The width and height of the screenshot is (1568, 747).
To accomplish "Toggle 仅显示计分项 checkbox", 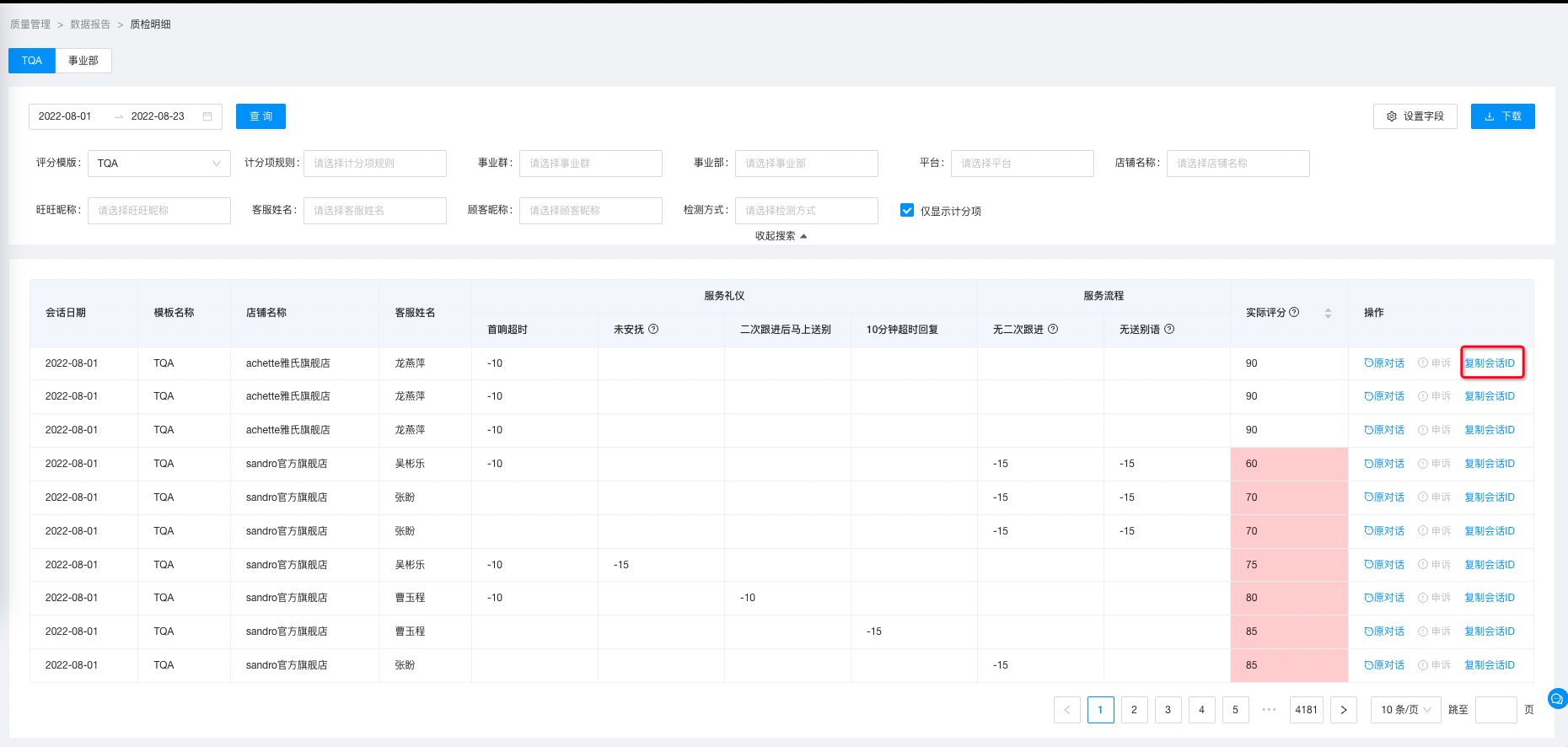I will click(x=907, y=210).
